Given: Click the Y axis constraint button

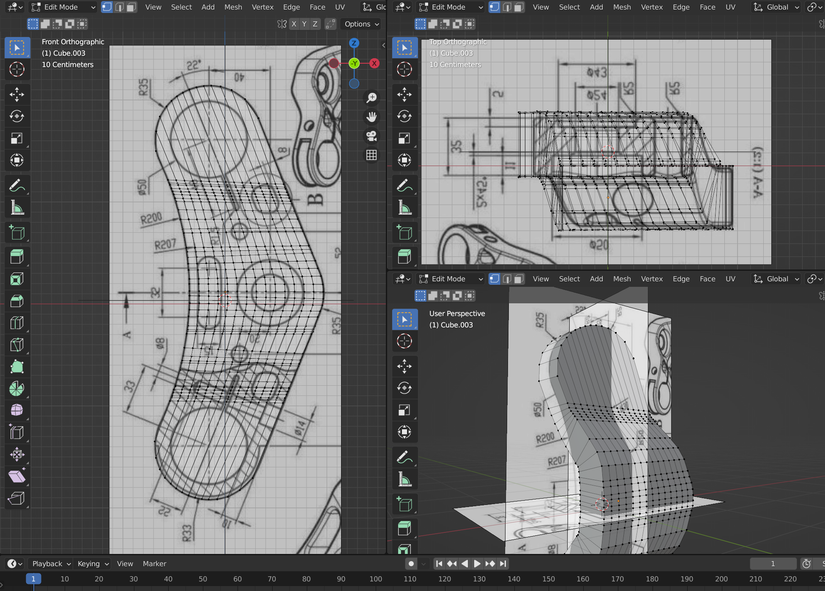Looking at the screenshot, I should click(303, 23).
